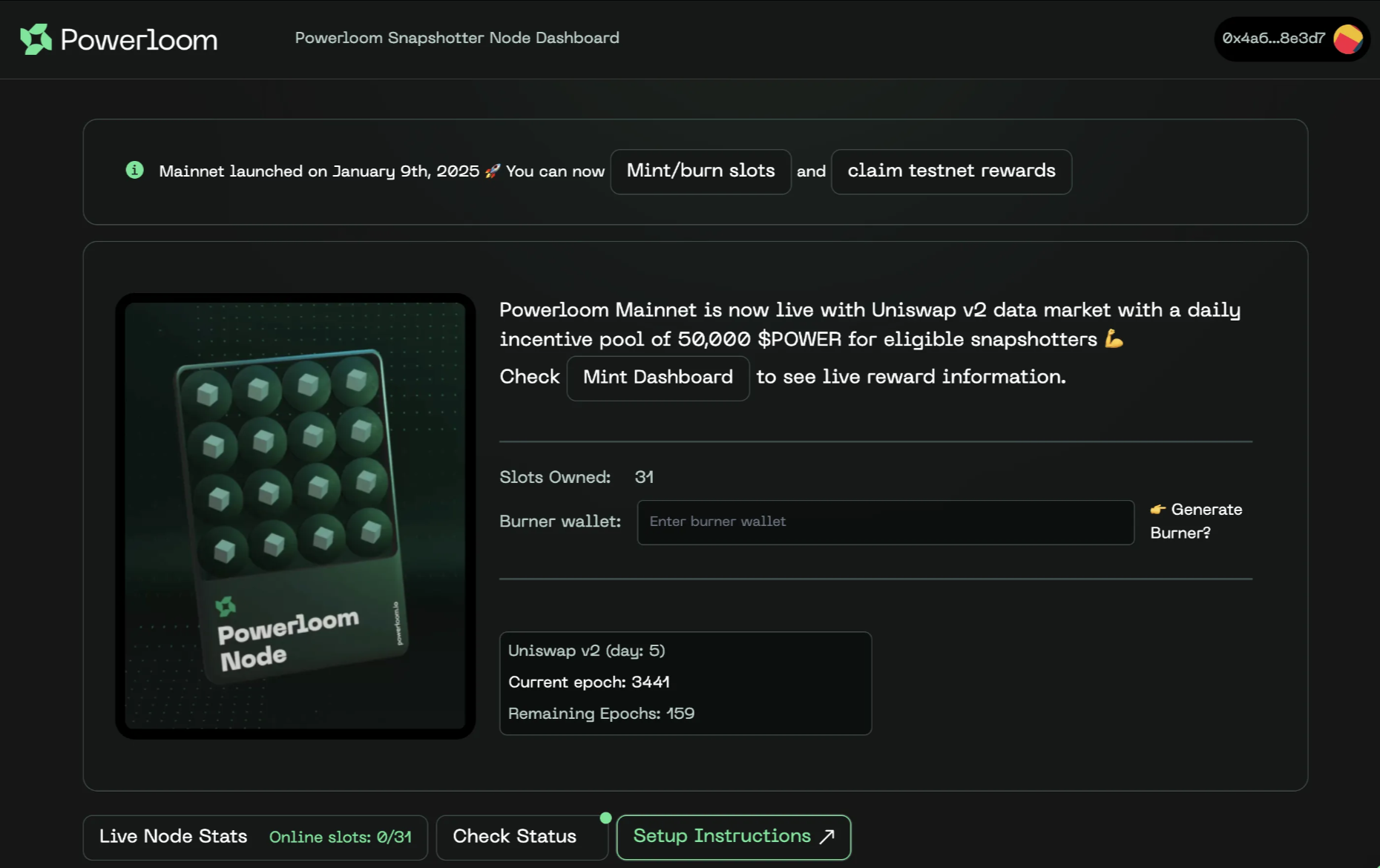Open Mint/burn slots page
This screenshot has height=868, width=1380.
pyautogui.click(x=700, y=171)
